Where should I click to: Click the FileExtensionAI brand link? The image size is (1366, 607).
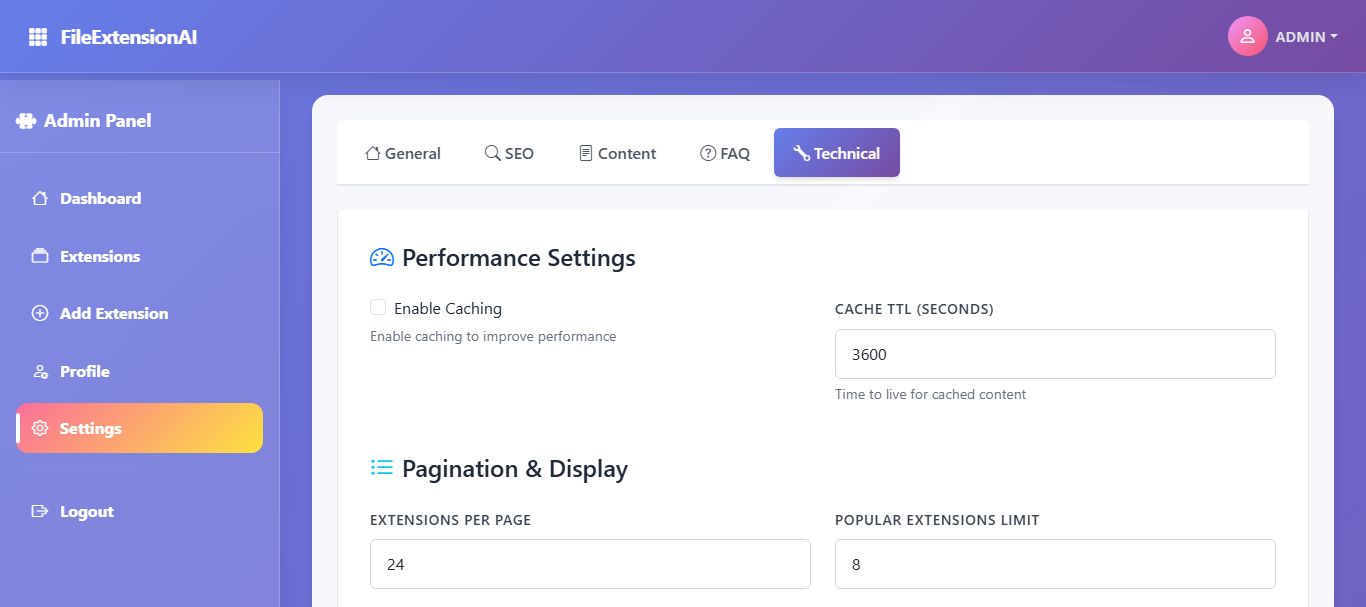pyautogui.click(x=128, y=37)
